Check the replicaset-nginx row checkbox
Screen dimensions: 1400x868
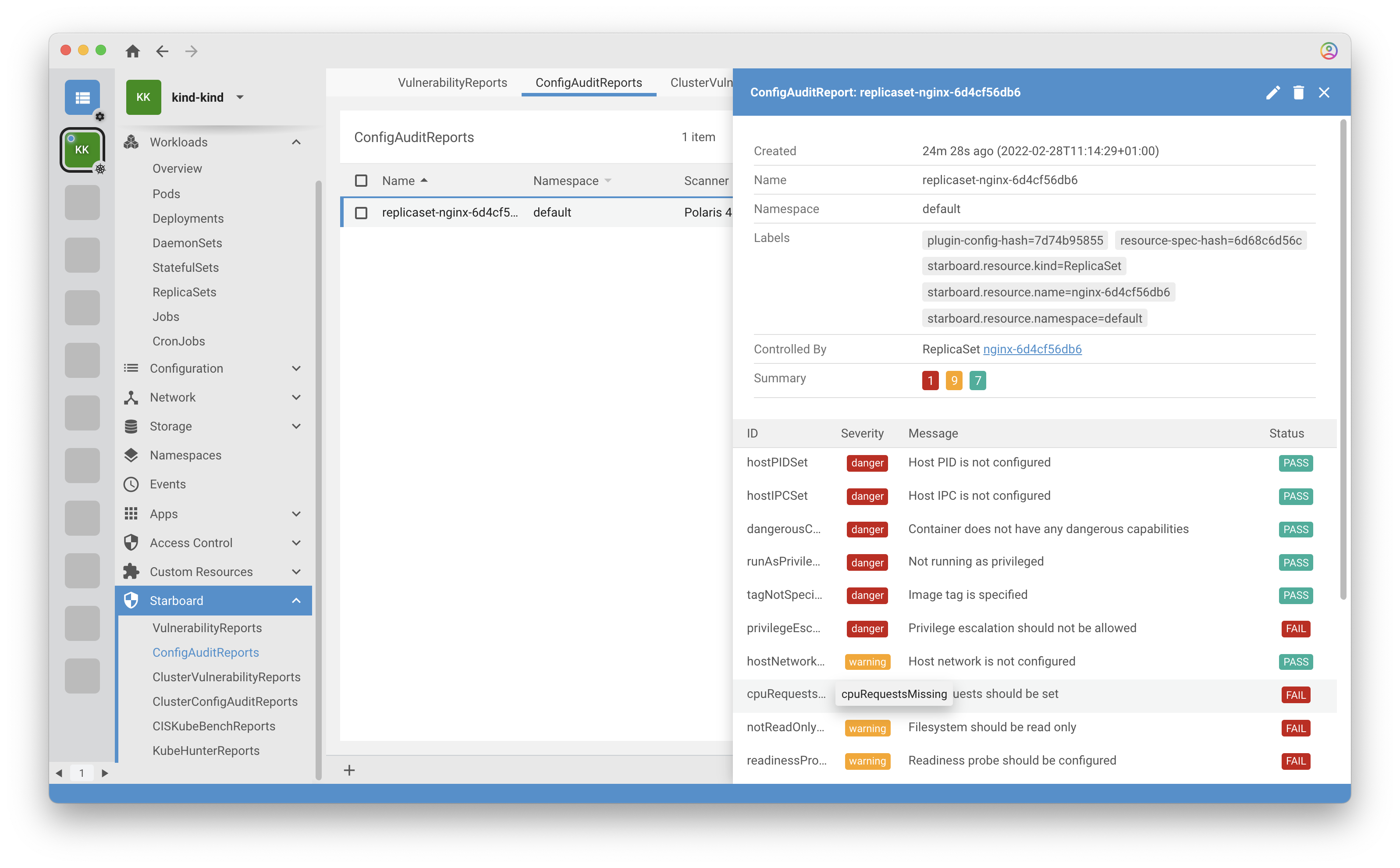click(361, 213)
